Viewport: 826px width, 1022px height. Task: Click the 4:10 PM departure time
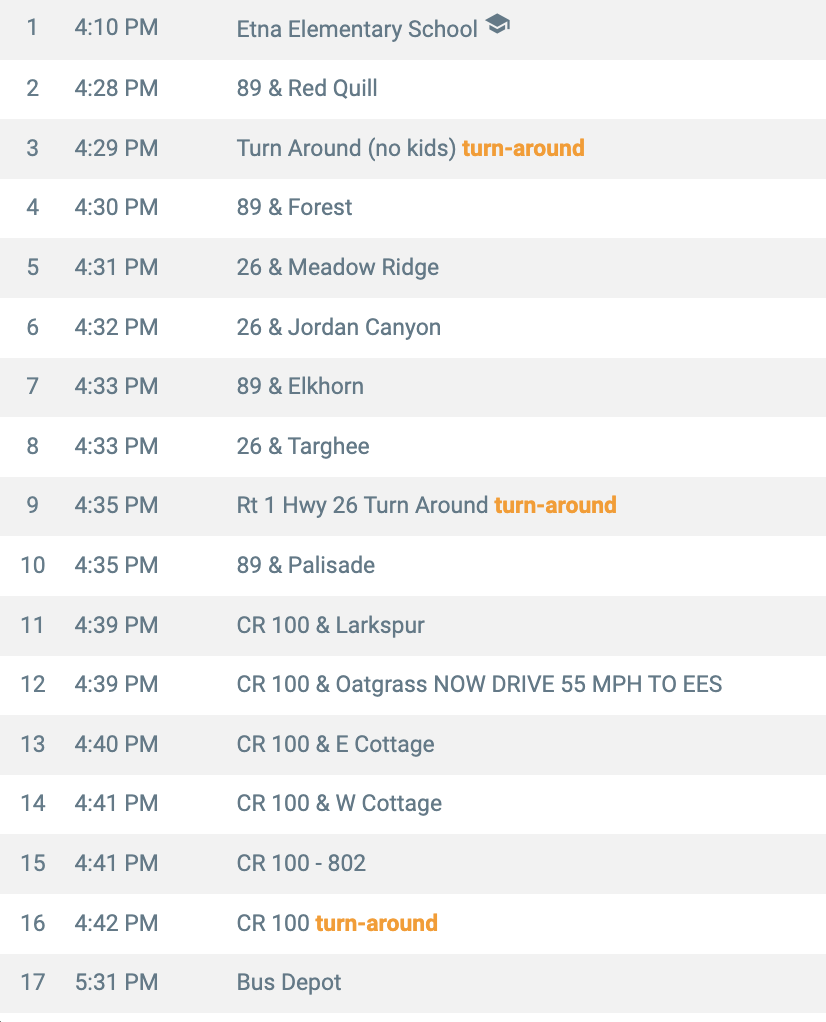(116, 28)
